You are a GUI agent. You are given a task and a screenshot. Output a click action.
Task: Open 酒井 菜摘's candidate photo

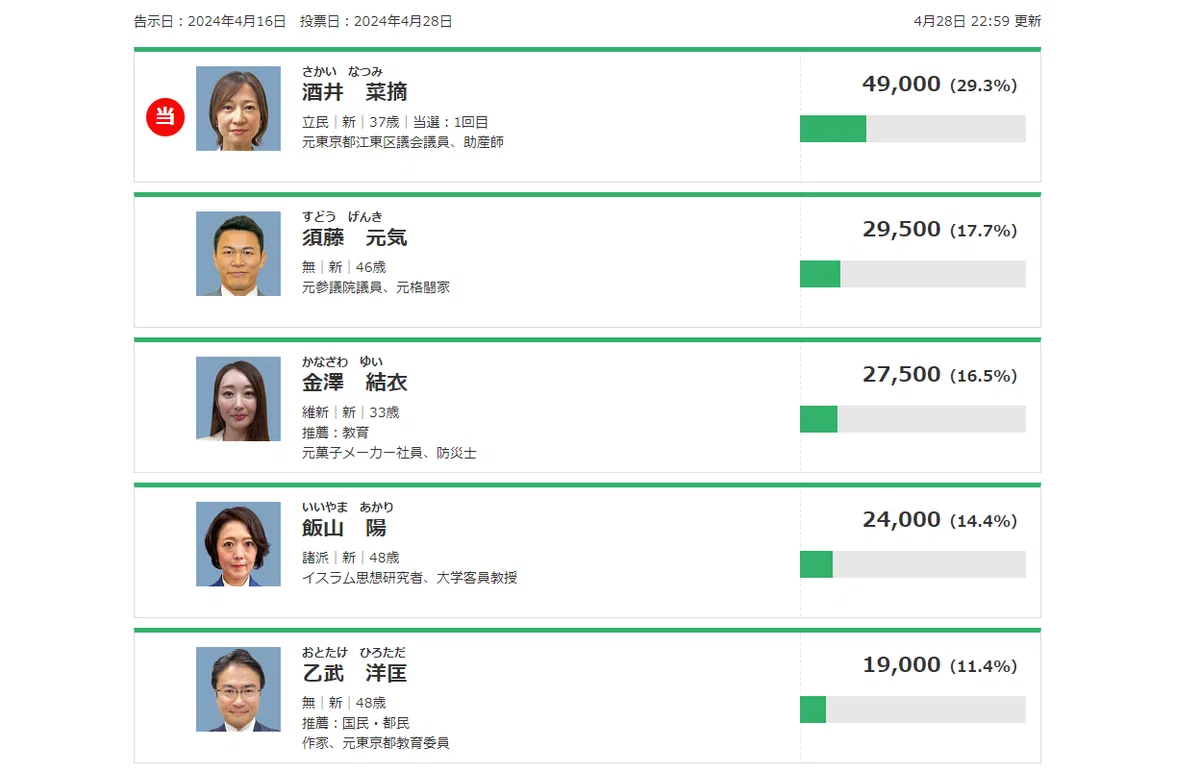238,109
